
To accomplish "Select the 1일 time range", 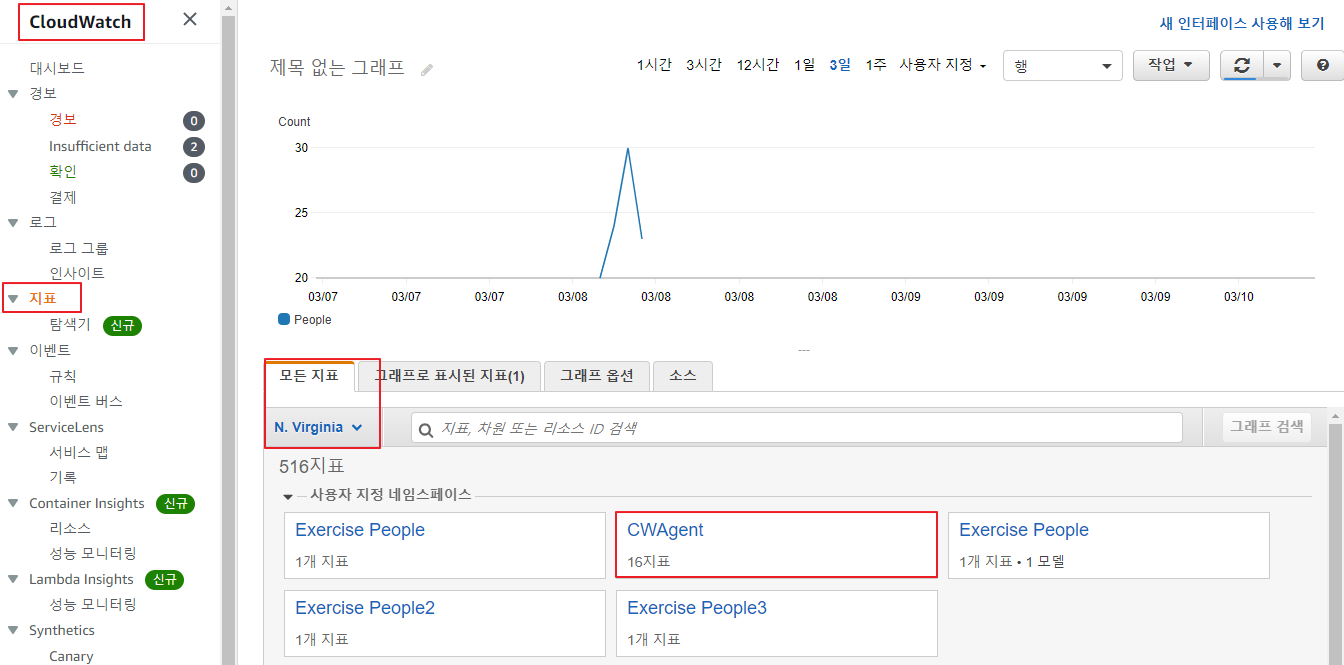I will (x=805, y=65).
